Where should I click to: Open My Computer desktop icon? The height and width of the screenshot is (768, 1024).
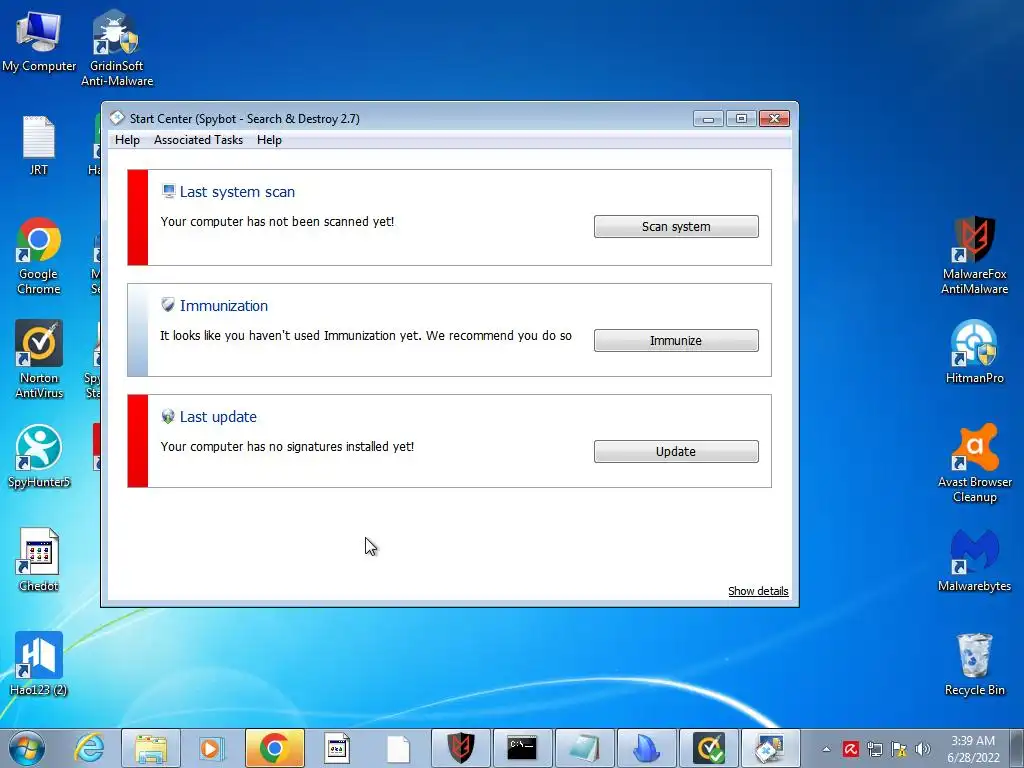pos(39,41)
